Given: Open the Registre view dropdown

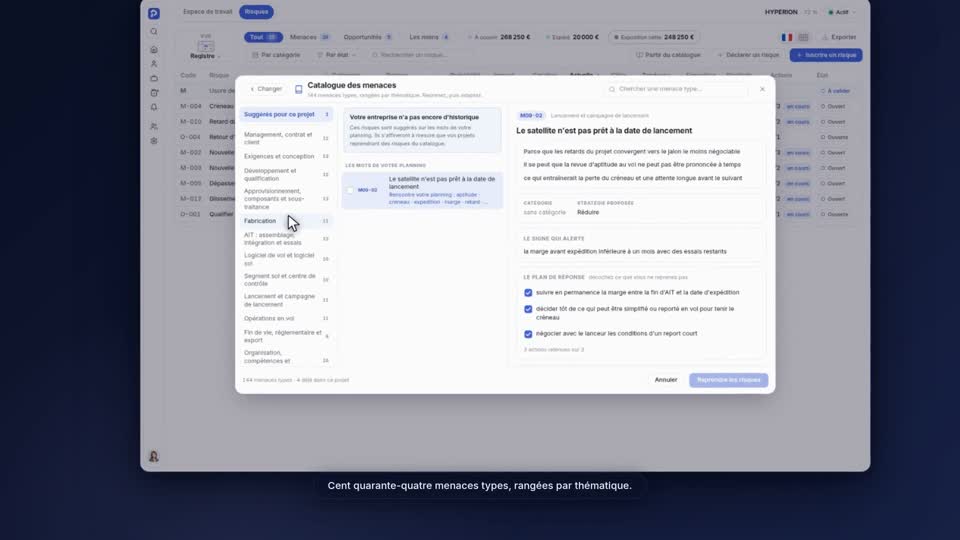Looking at the screenshot, I should point(205,56).
